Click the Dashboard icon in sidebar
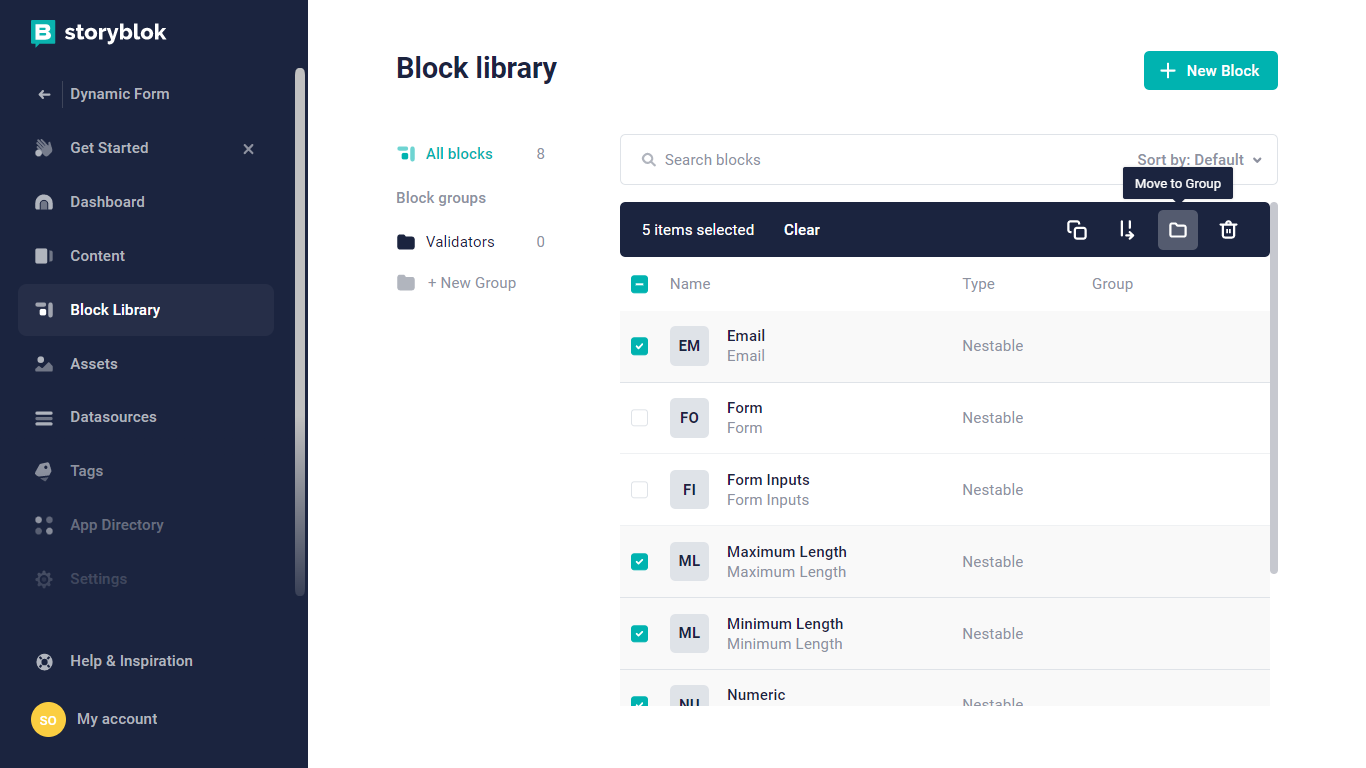This screenshot has height=768, width=1366. point(44,202)
